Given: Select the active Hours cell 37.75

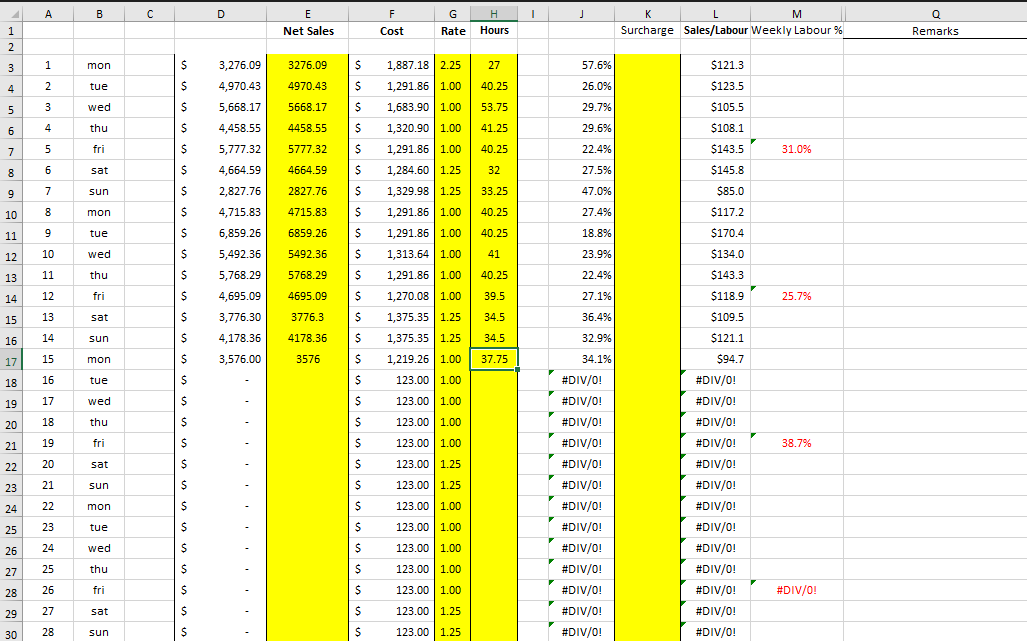Looking at the screenshot, I should click(494, 359).
